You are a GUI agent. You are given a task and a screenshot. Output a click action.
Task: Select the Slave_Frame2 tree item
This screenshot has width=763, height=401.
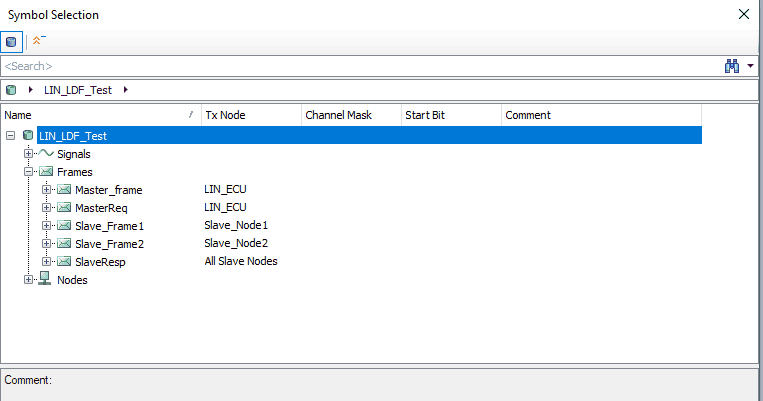pyautogui.click(x=109, y=244)
